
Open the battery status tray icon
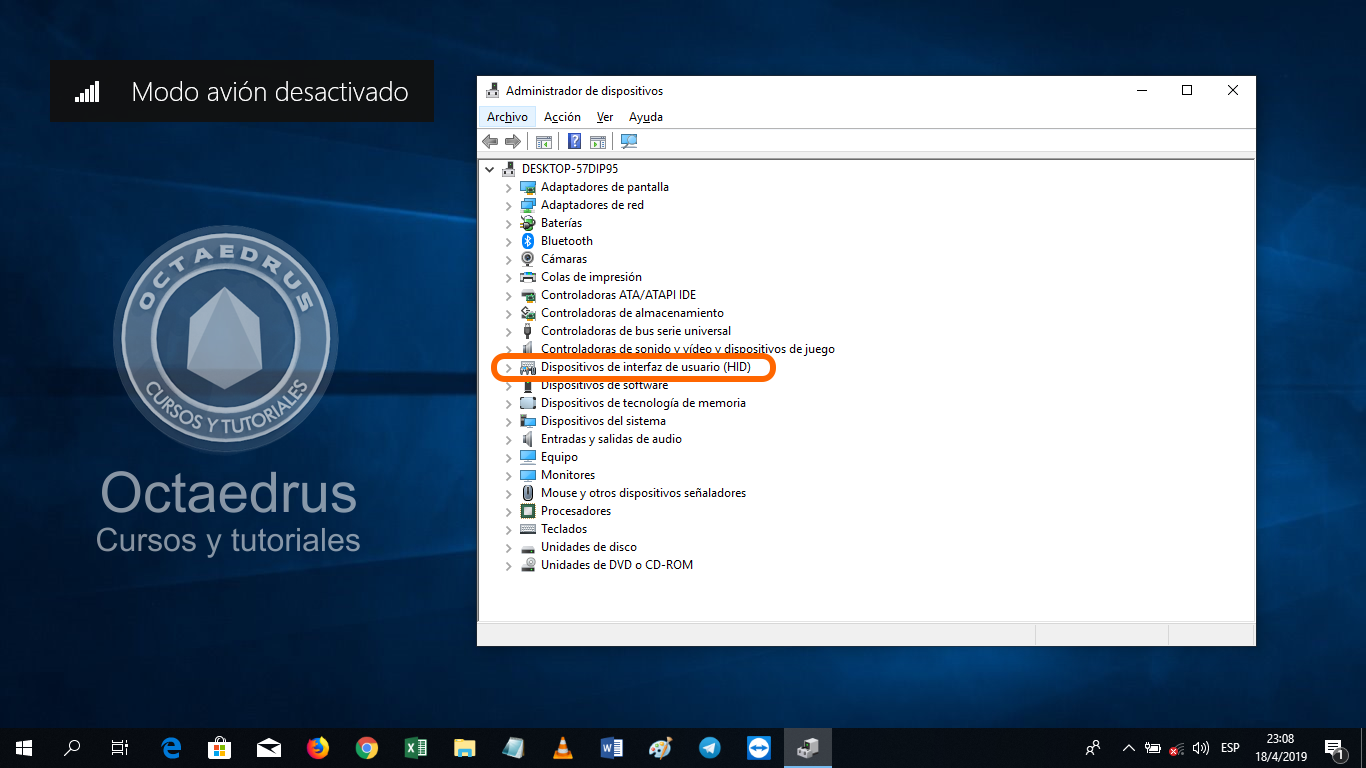(1153, 748)
